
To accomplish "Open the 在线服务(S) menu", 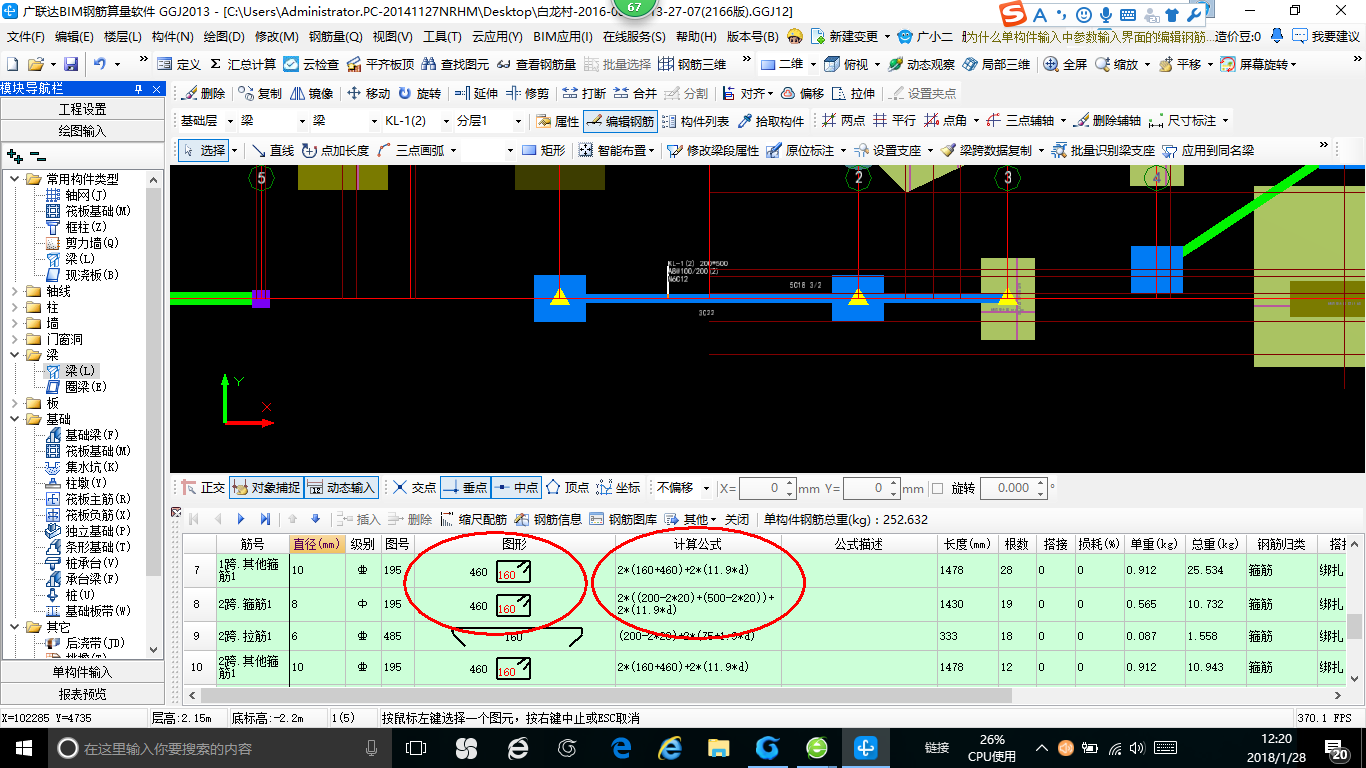I will pos(634,36).
